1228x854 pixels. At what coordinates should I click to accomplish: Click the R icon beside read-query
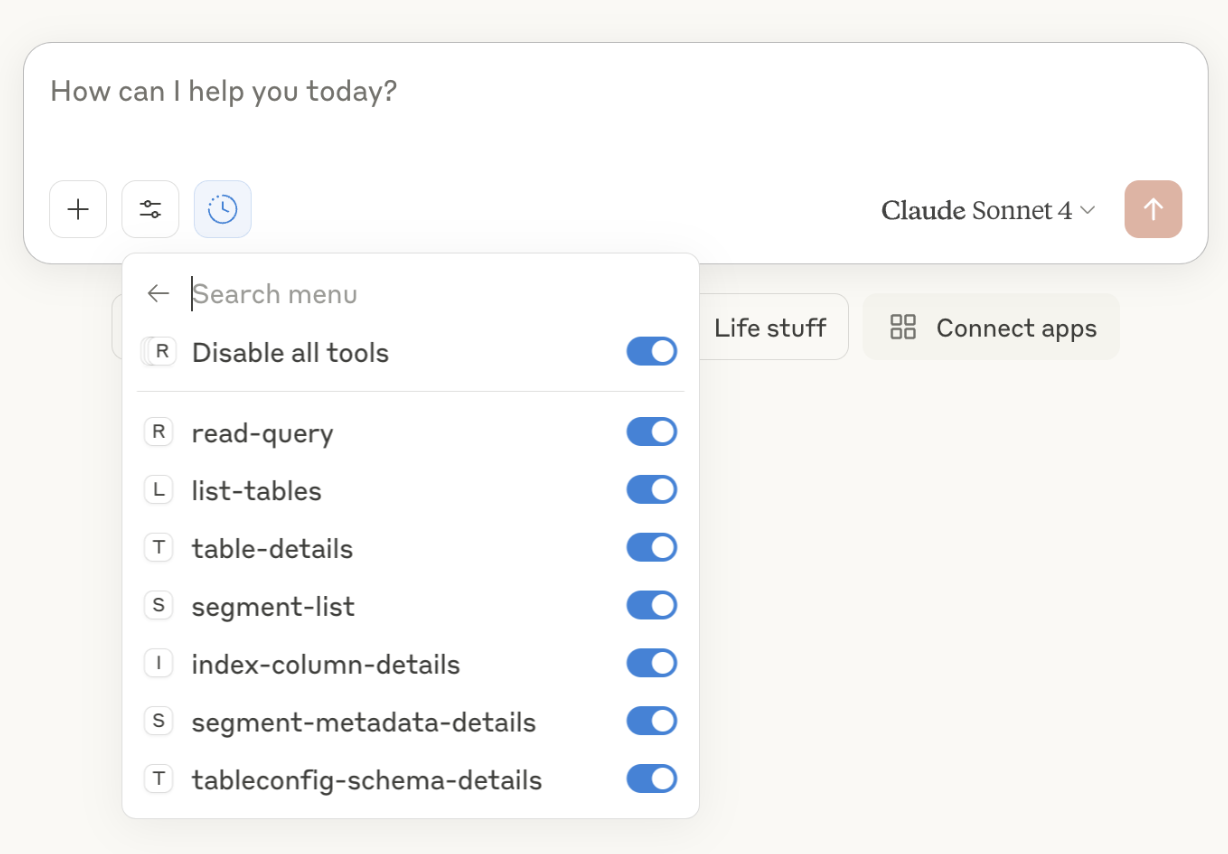tap(158, 432)
